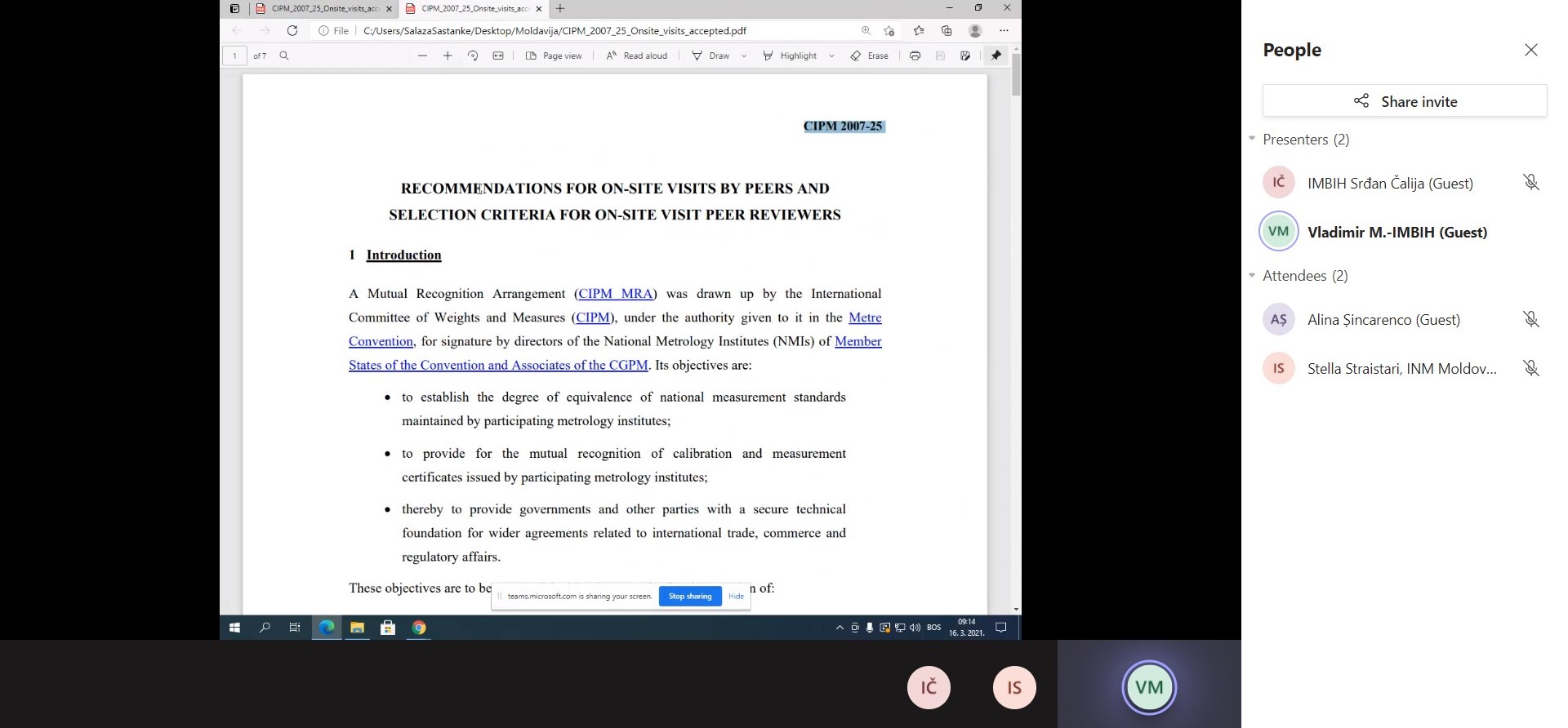Open a new browser tab
Image resolution: width=1568 pixels, height=728 pixels.
560,8
